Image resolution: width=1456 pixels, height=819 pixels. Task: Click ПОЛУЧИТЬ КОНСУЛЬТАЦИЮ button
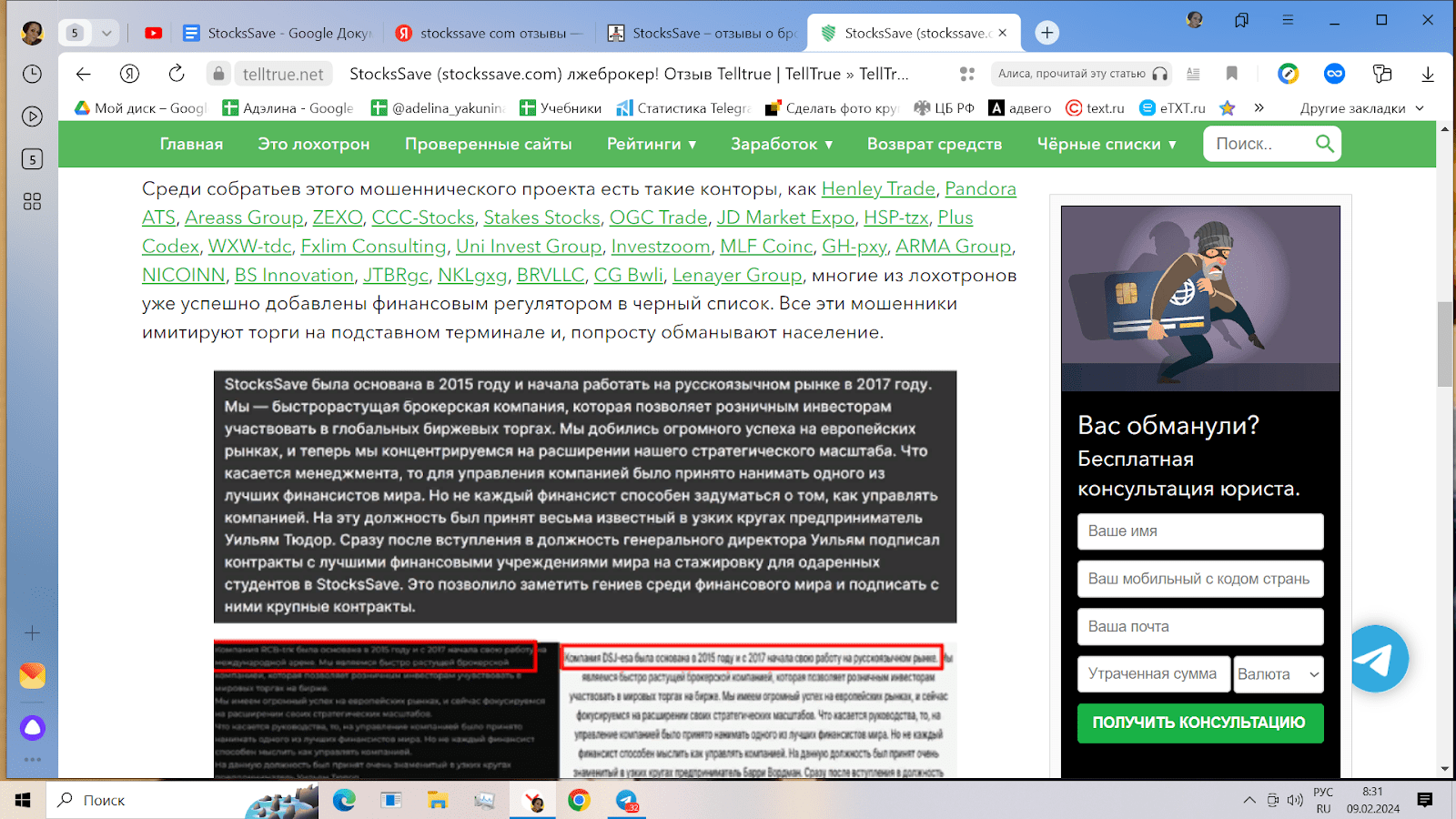[1200, 723]
